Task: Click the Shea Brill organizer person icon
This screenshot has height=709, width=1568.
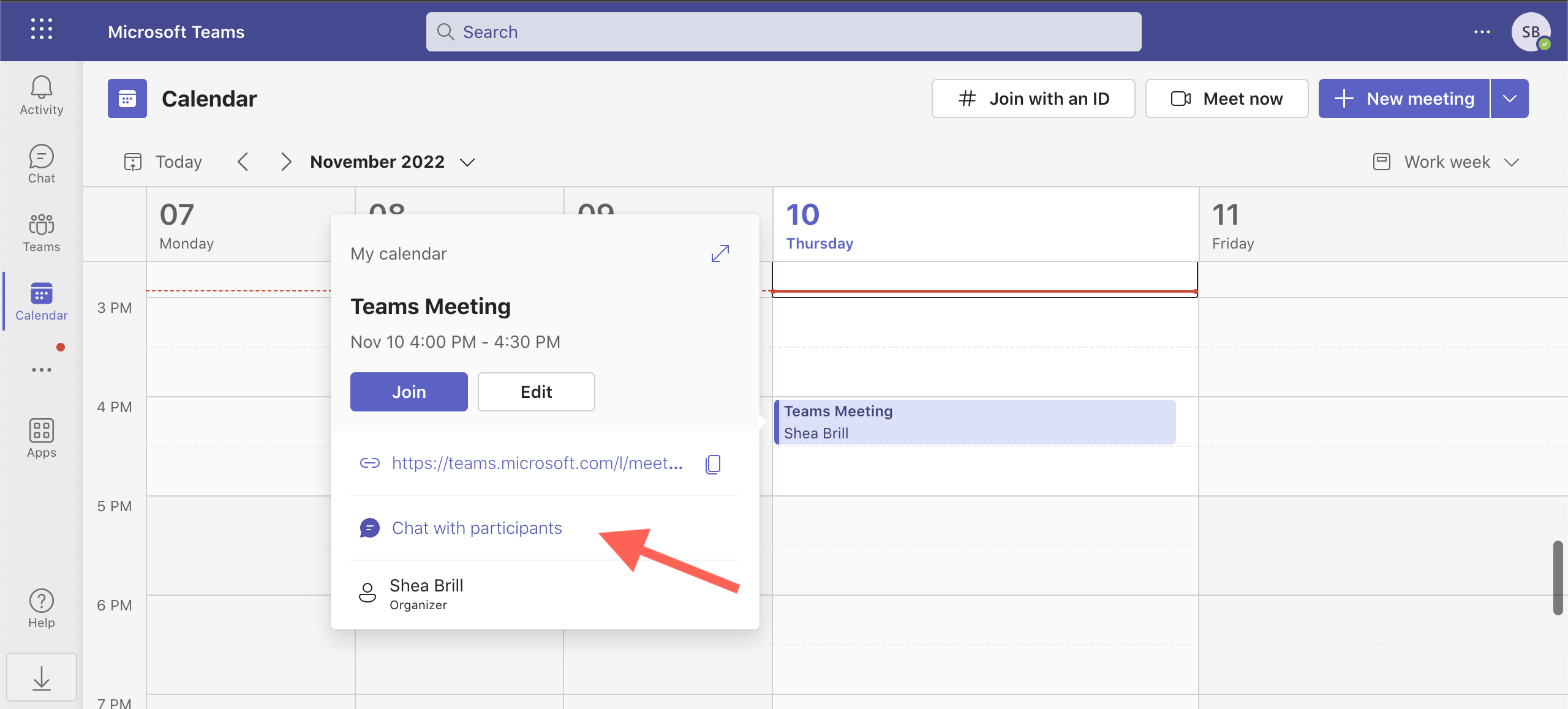Action: click(367, 593)
